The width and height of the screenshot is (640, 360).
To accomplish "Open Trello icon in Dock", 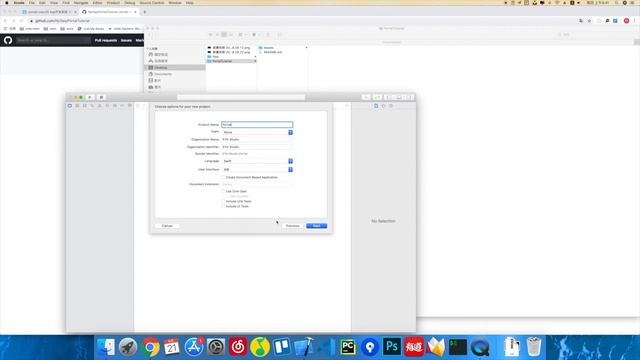I will coord(282,347).
